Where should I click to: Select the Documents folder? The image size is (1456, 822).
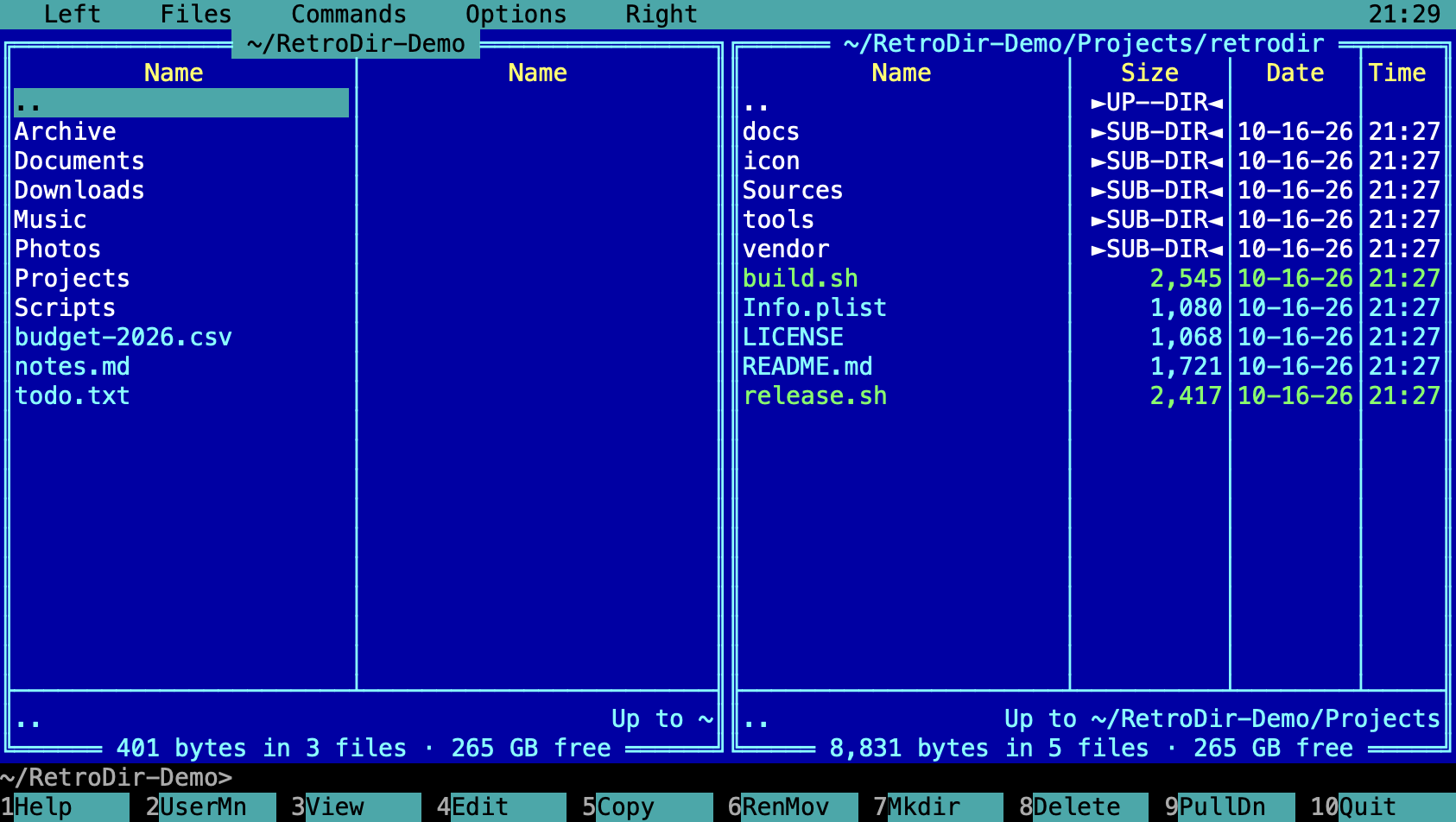point(181,161)
